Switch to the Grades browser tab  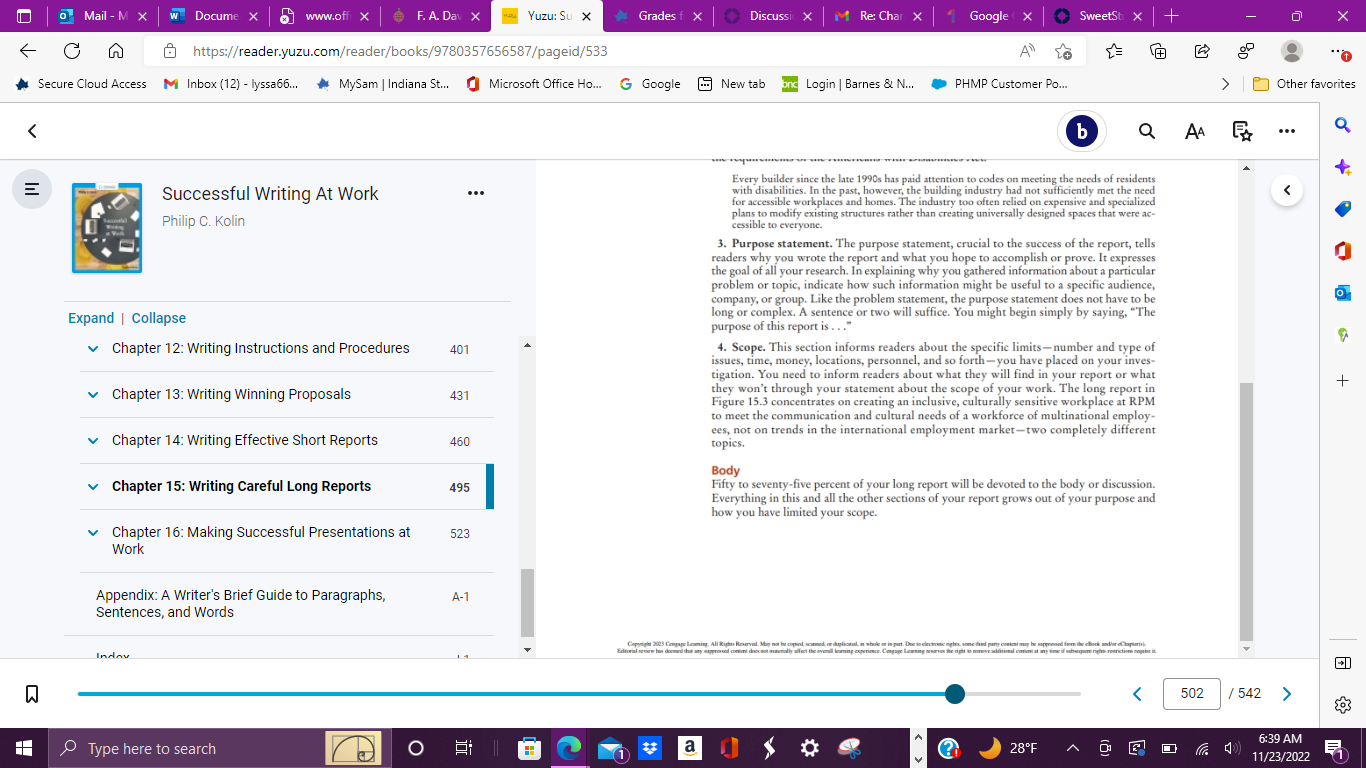(x=656, y=16)
